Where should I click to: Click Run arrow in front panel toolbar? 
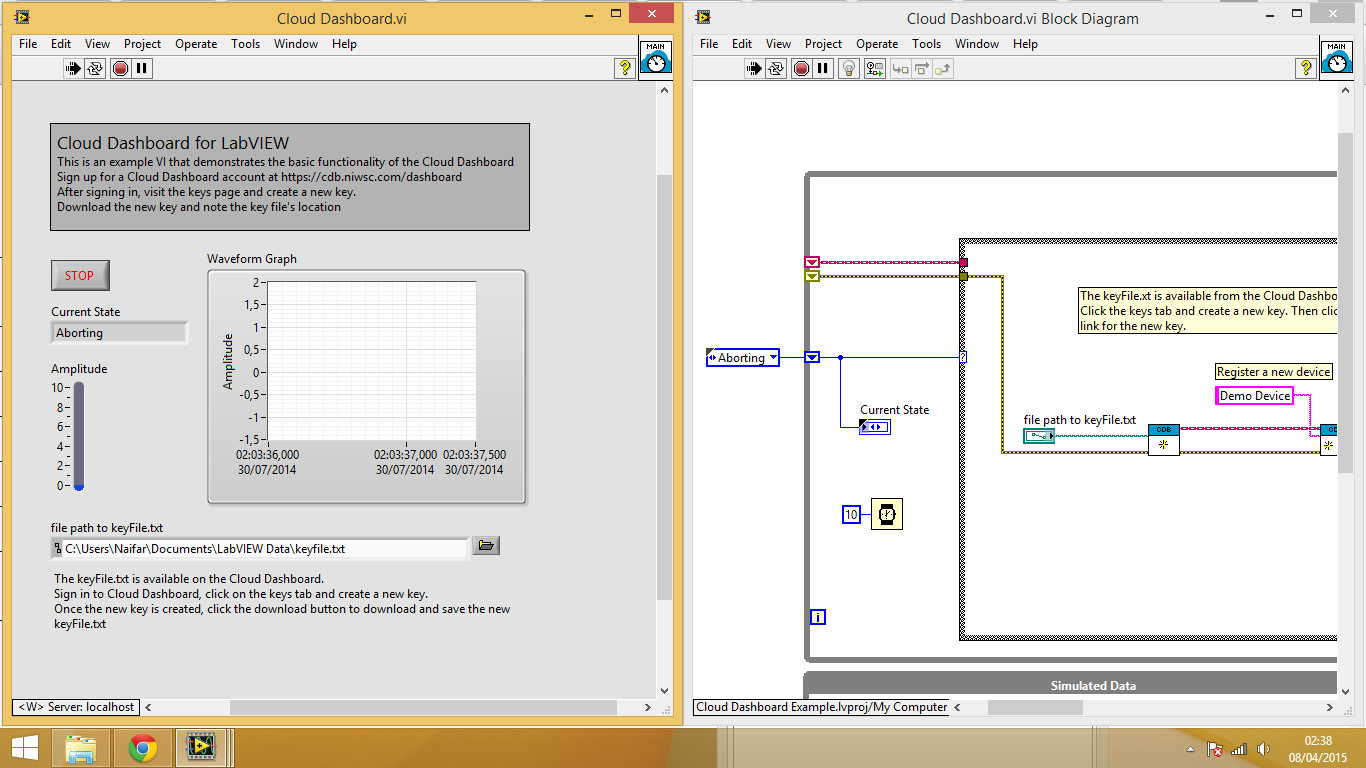74,69
